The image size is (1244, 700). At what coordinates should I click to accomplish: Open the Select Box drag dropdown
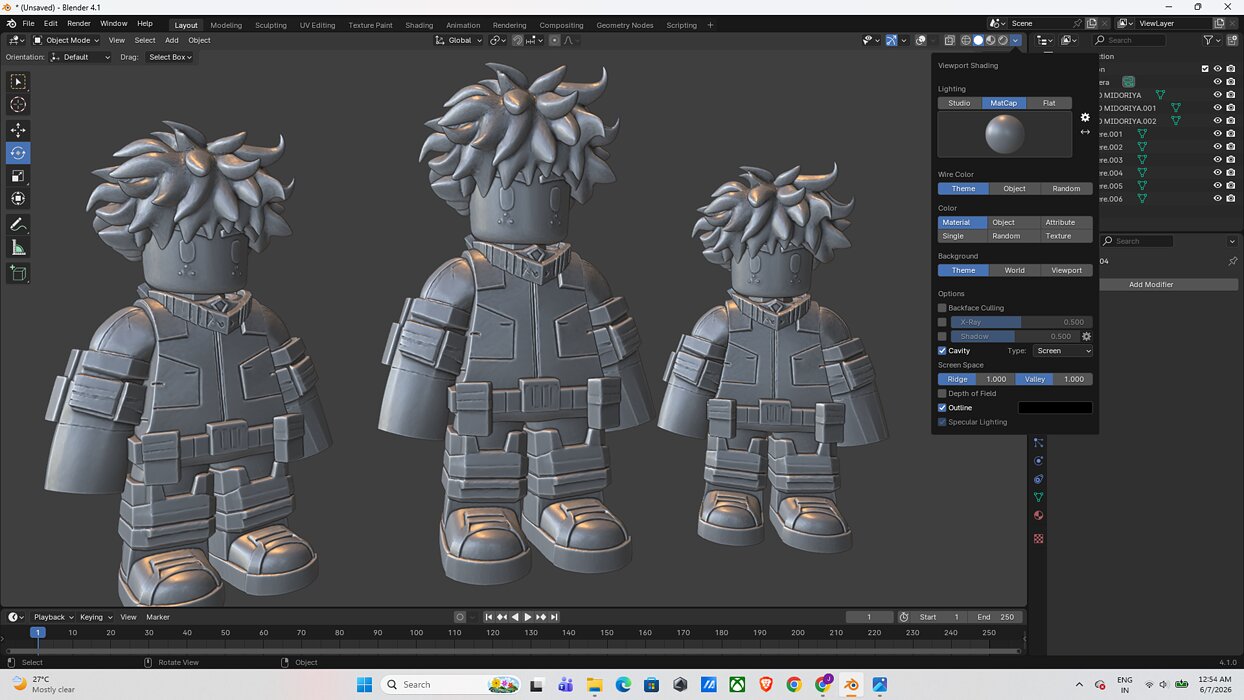pyautogui.click(x=169, y=57)
